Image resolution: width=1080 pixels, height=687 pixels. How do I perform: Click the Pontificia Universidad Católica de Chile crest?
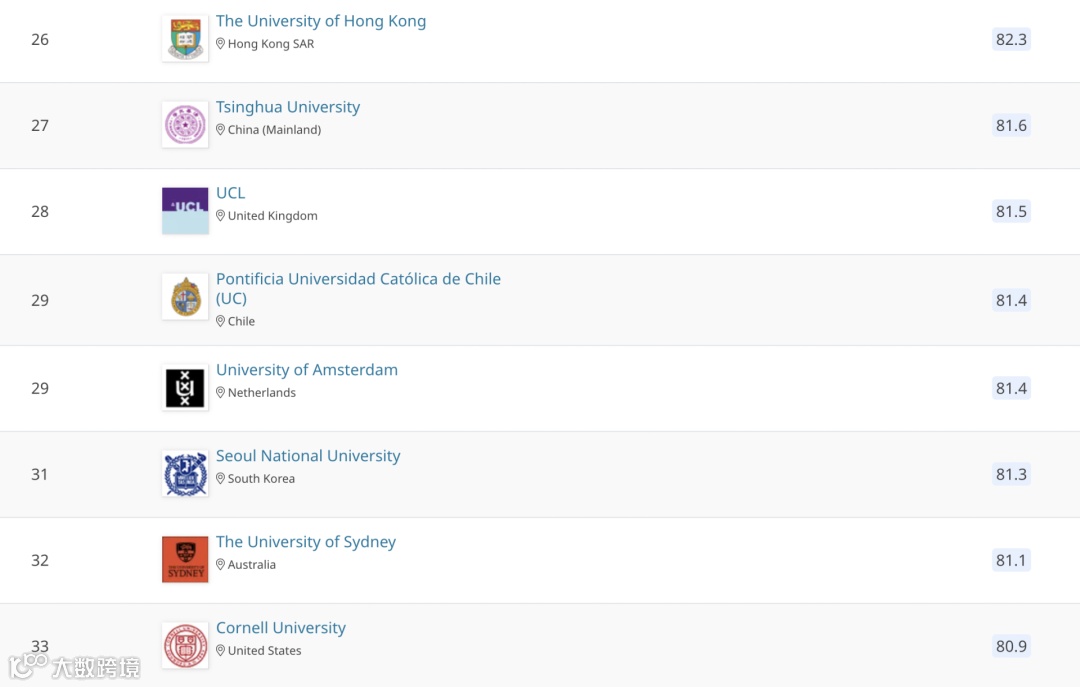pyautogui.click(x=185, y=297)
